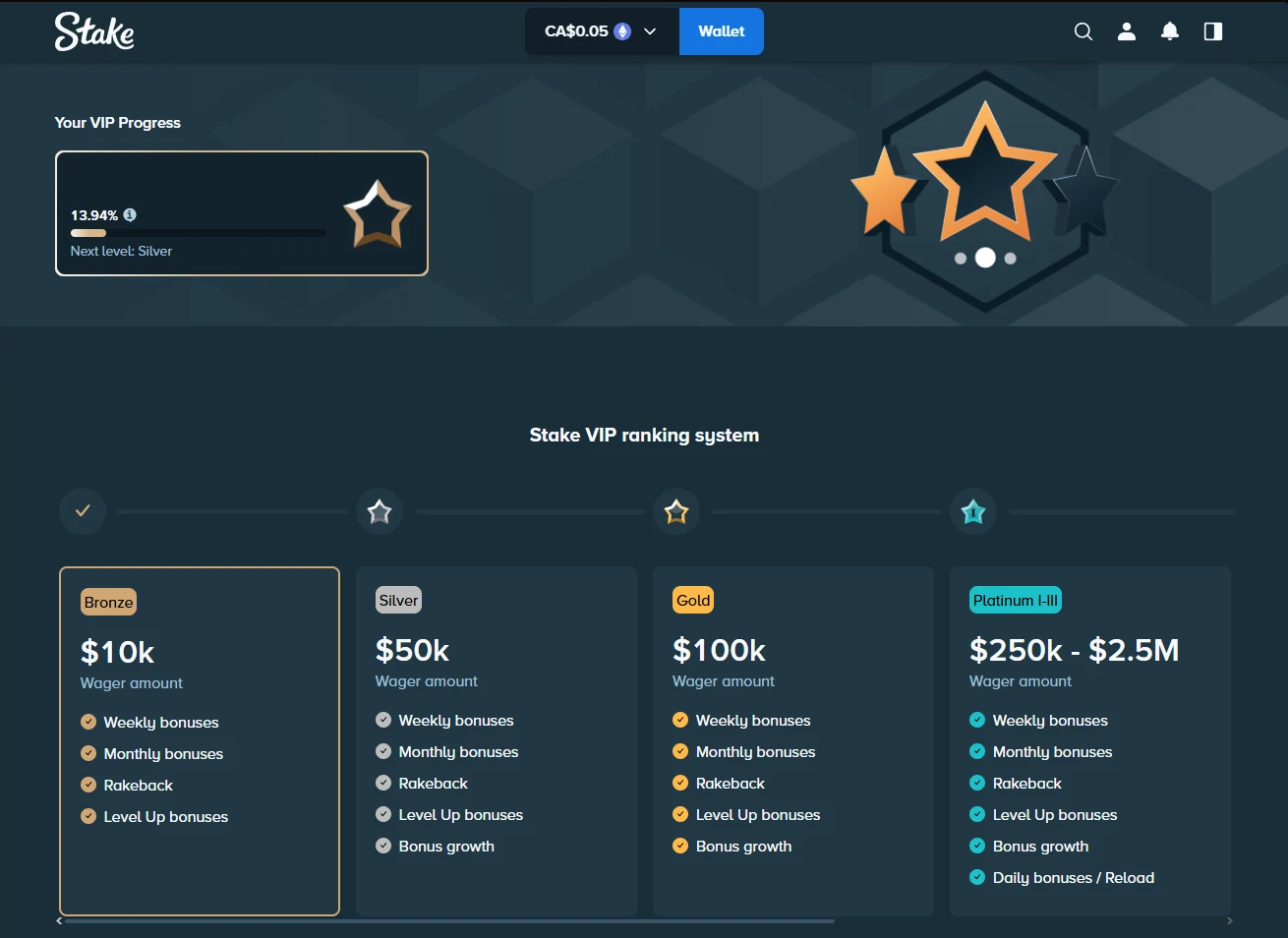Click the scrollbar left arrow

point(59,921)
